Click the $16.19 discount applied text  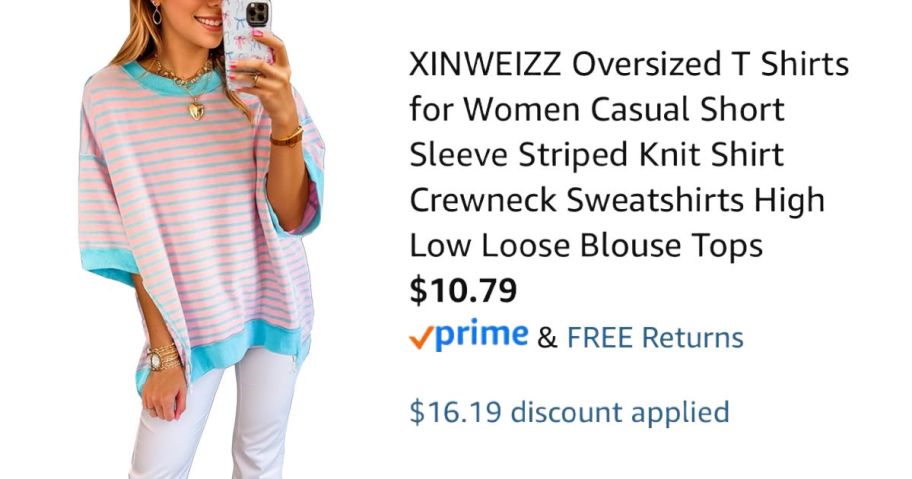pos(569,412)
